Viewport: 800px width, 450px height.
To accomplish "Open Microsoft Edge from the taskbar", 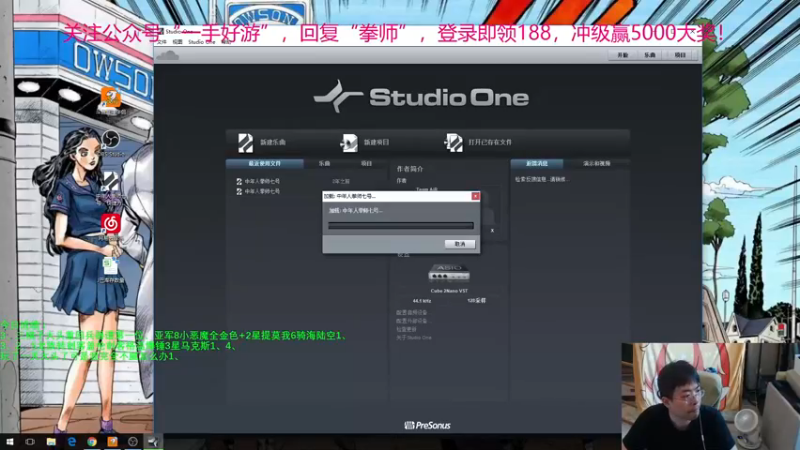I will point(71,442).
